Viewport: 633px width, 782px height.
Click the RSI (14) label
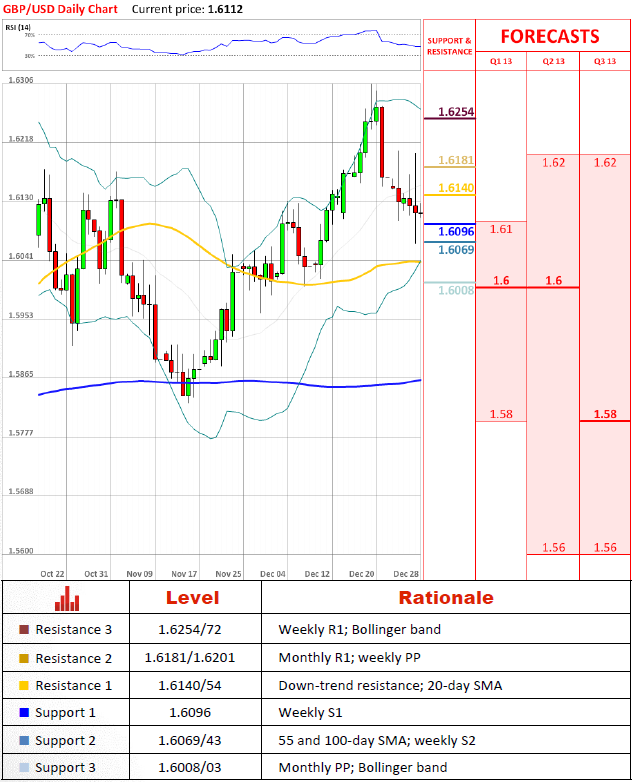tap(18, 27)
